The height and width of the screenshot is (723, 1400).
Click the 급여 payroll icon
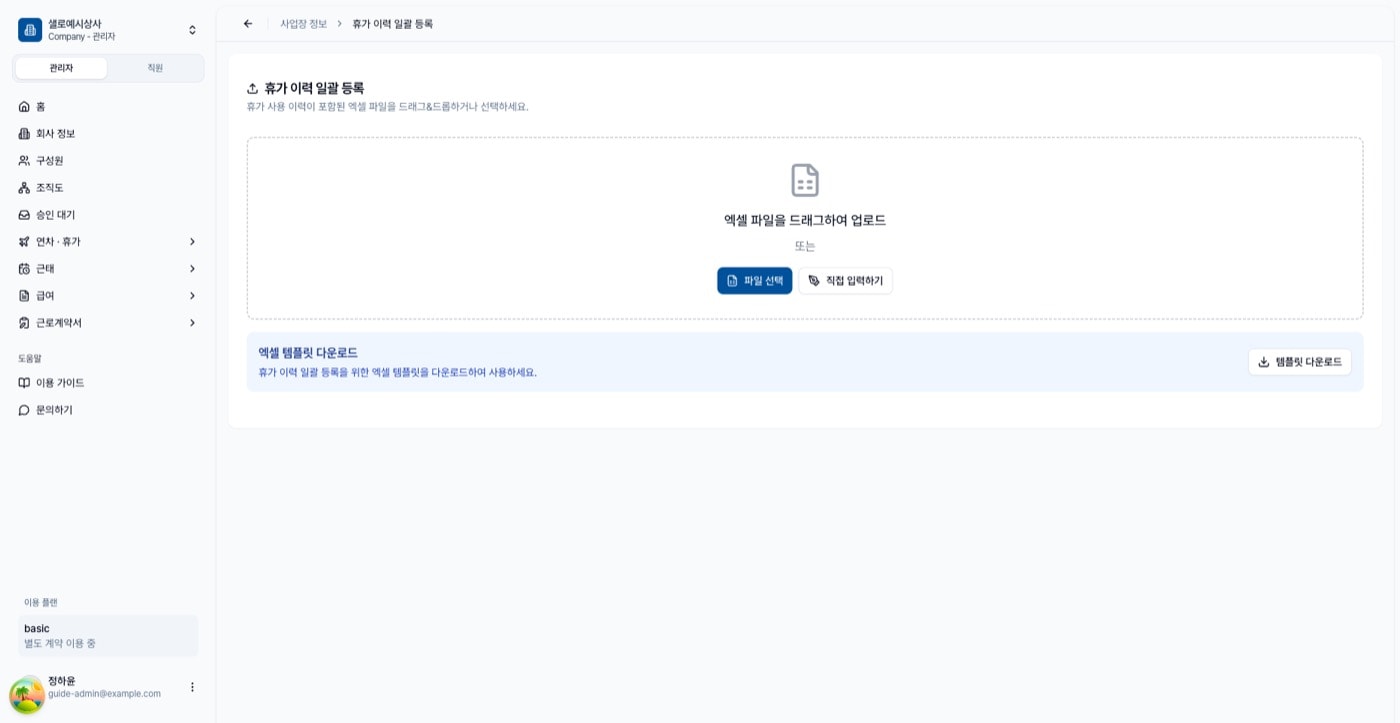pyautogui.click(x=24, y=295)
